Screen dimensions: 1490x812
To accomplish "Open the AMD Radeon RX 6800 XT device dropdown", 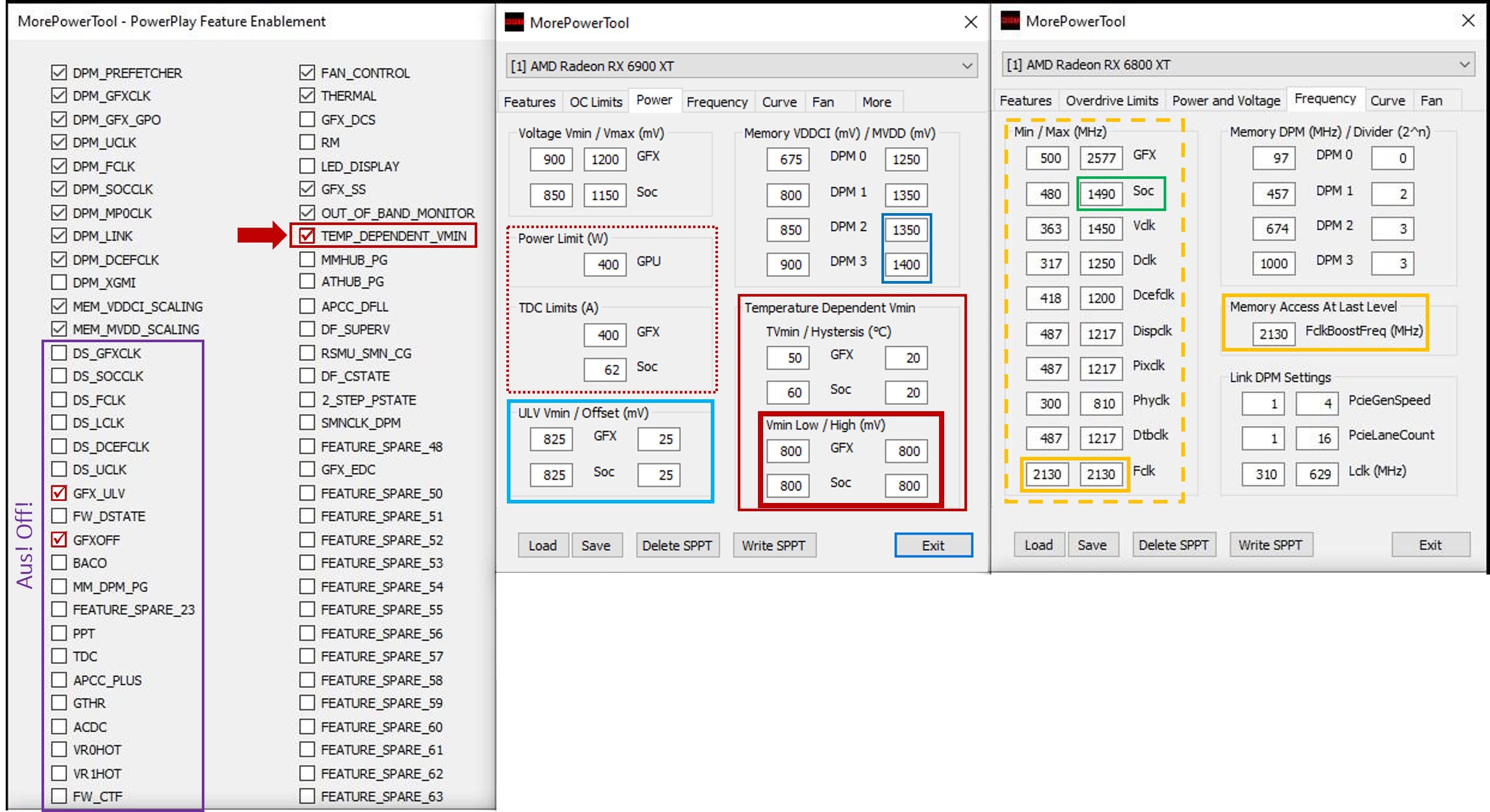I will (1237, 64).
